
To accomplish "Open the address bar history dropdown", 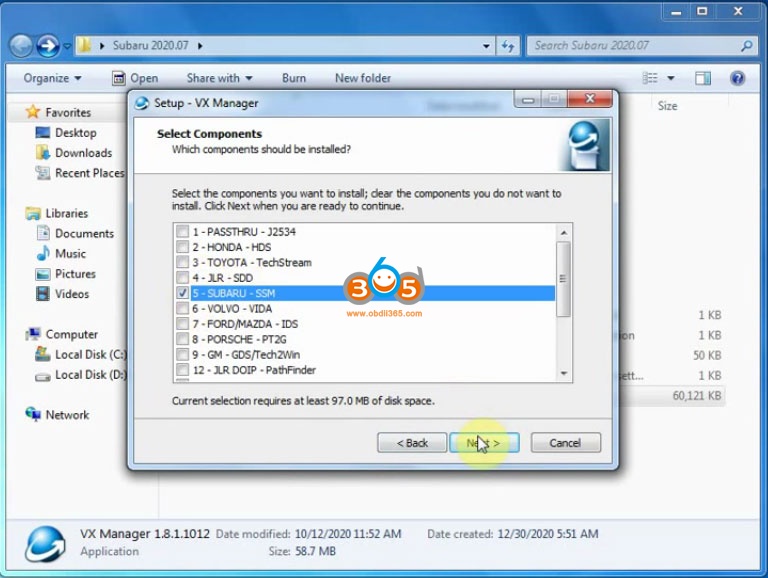I will point(486,46).
